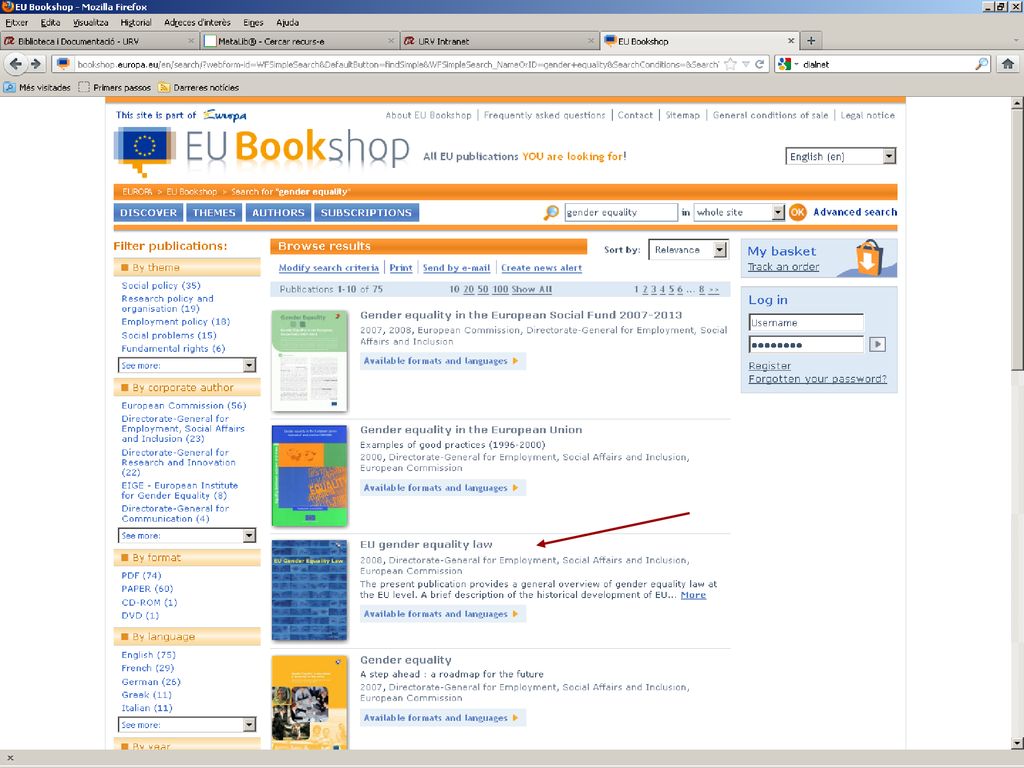The image size is (1024, 768).
Task: Open the DISCOVER navigation button
Action: click(148, 212)
